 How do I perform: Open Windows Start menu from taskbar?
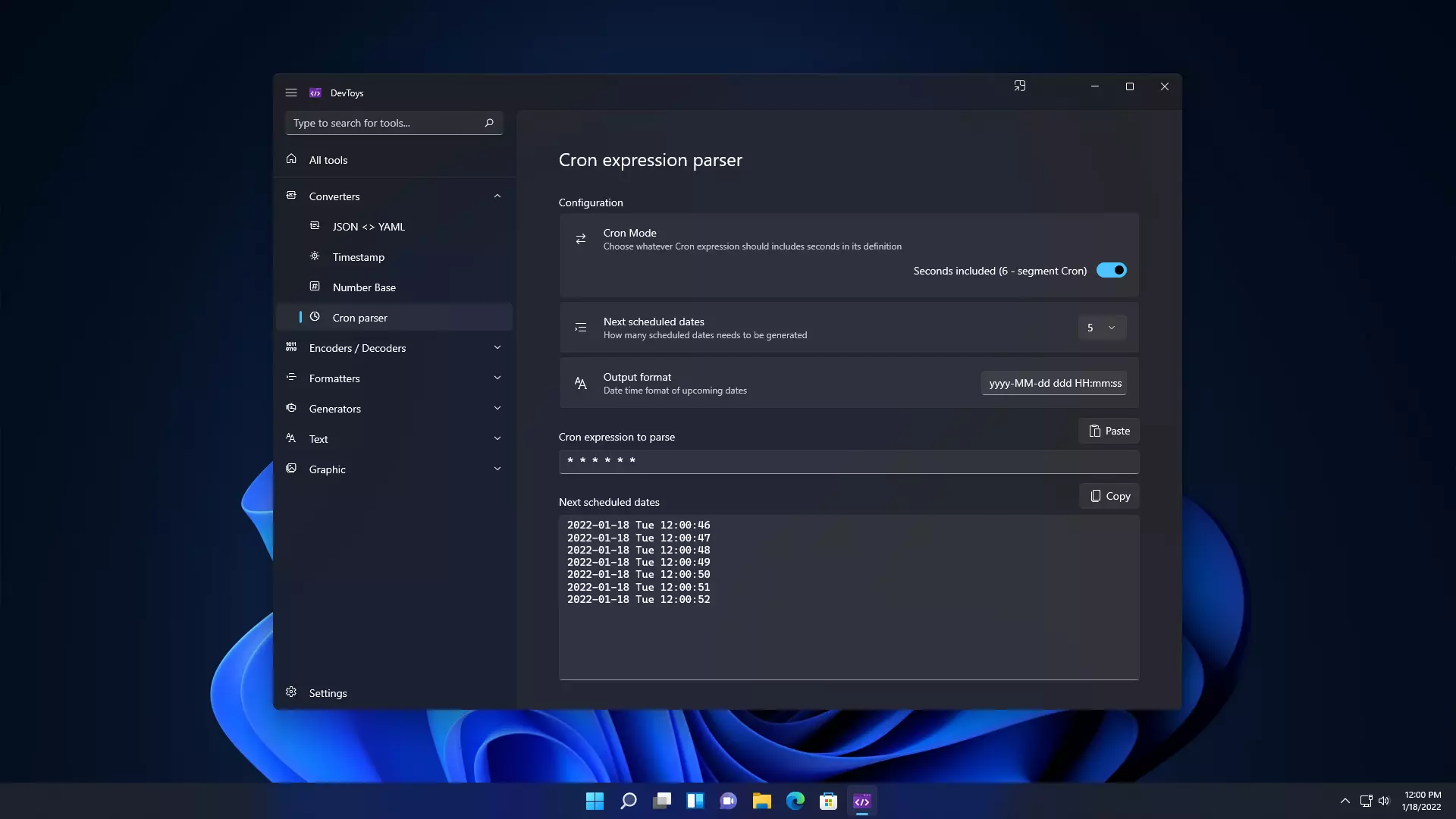pos(595,801)
